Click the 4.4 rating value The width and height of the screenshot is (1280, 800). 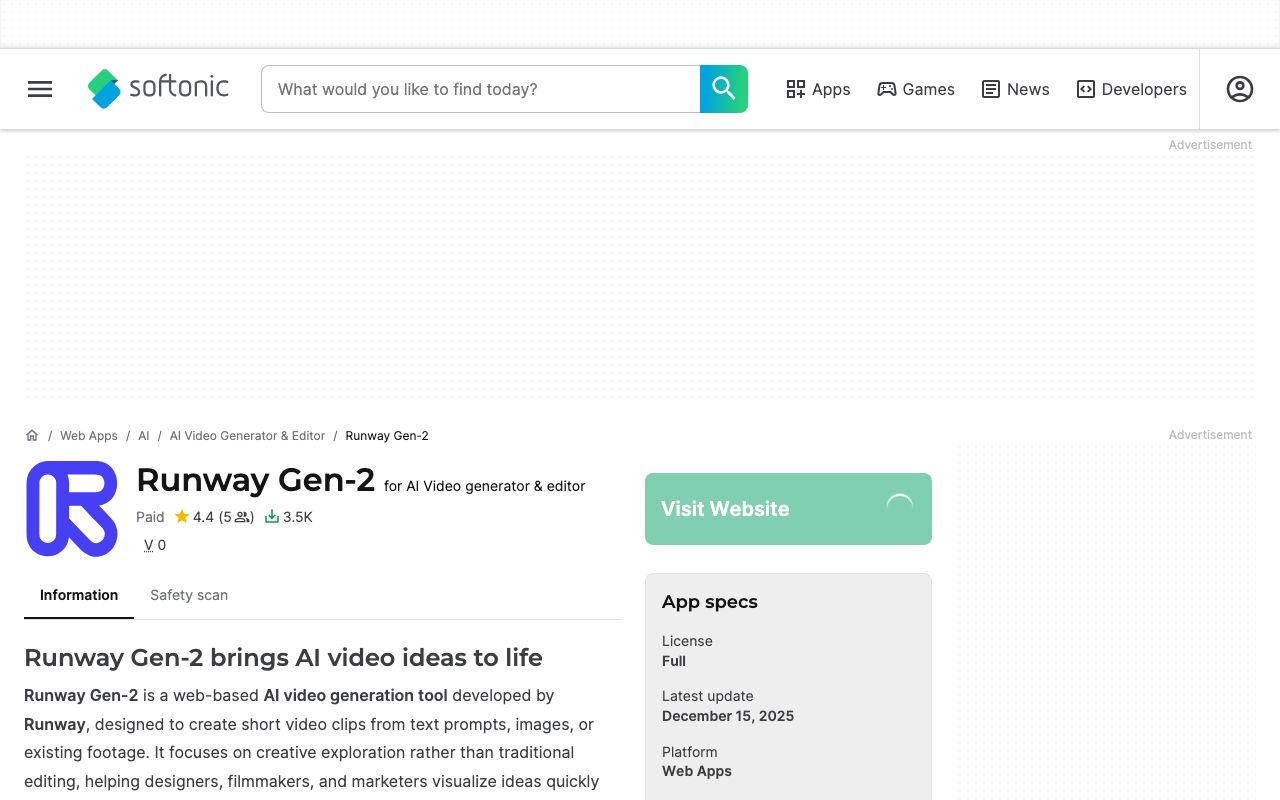pos(203,517)
